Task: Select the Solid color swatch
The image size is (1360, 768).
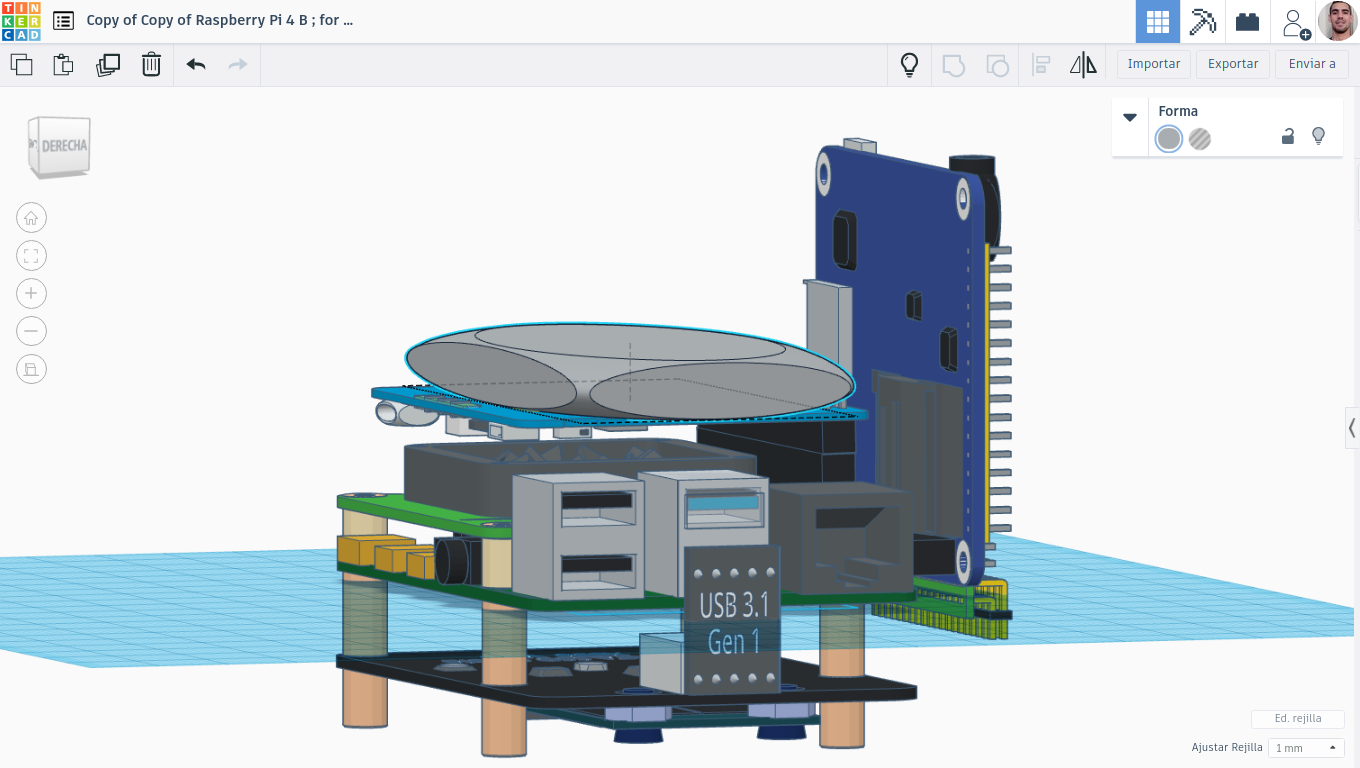Action: pyautogui.click(x=1168, y=139)
